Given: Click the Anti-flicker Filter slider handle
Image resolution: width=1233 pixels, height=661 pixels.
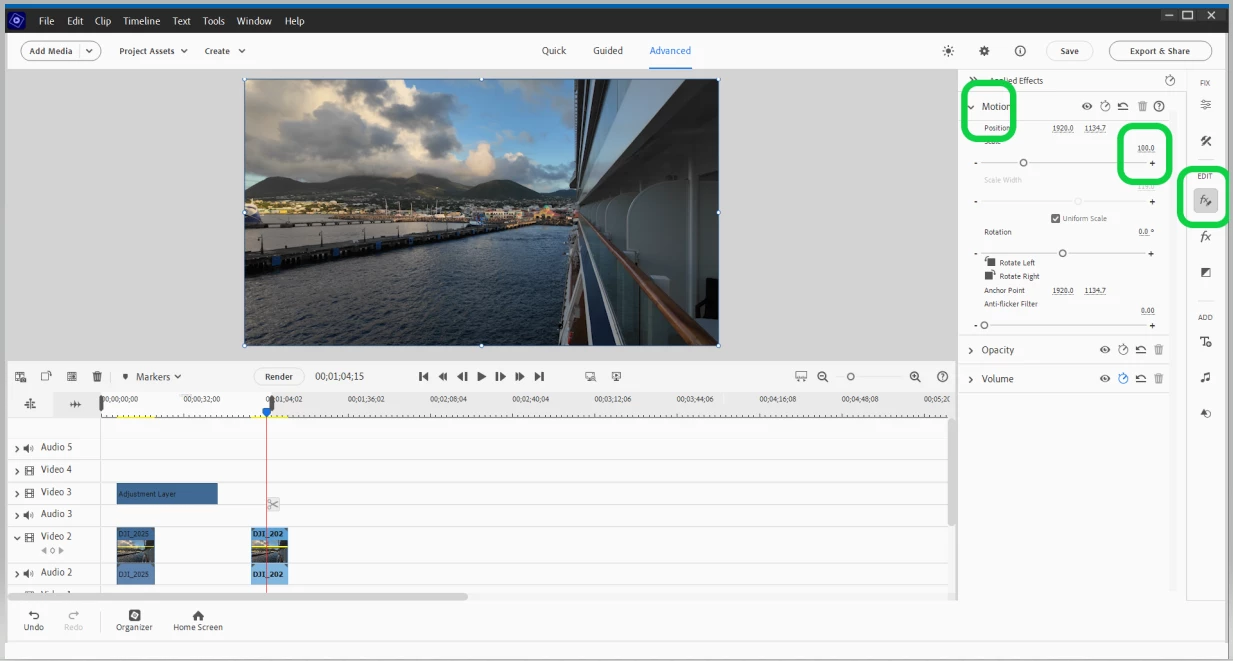Looking at the screenshot, I should (x=984, y=325).
